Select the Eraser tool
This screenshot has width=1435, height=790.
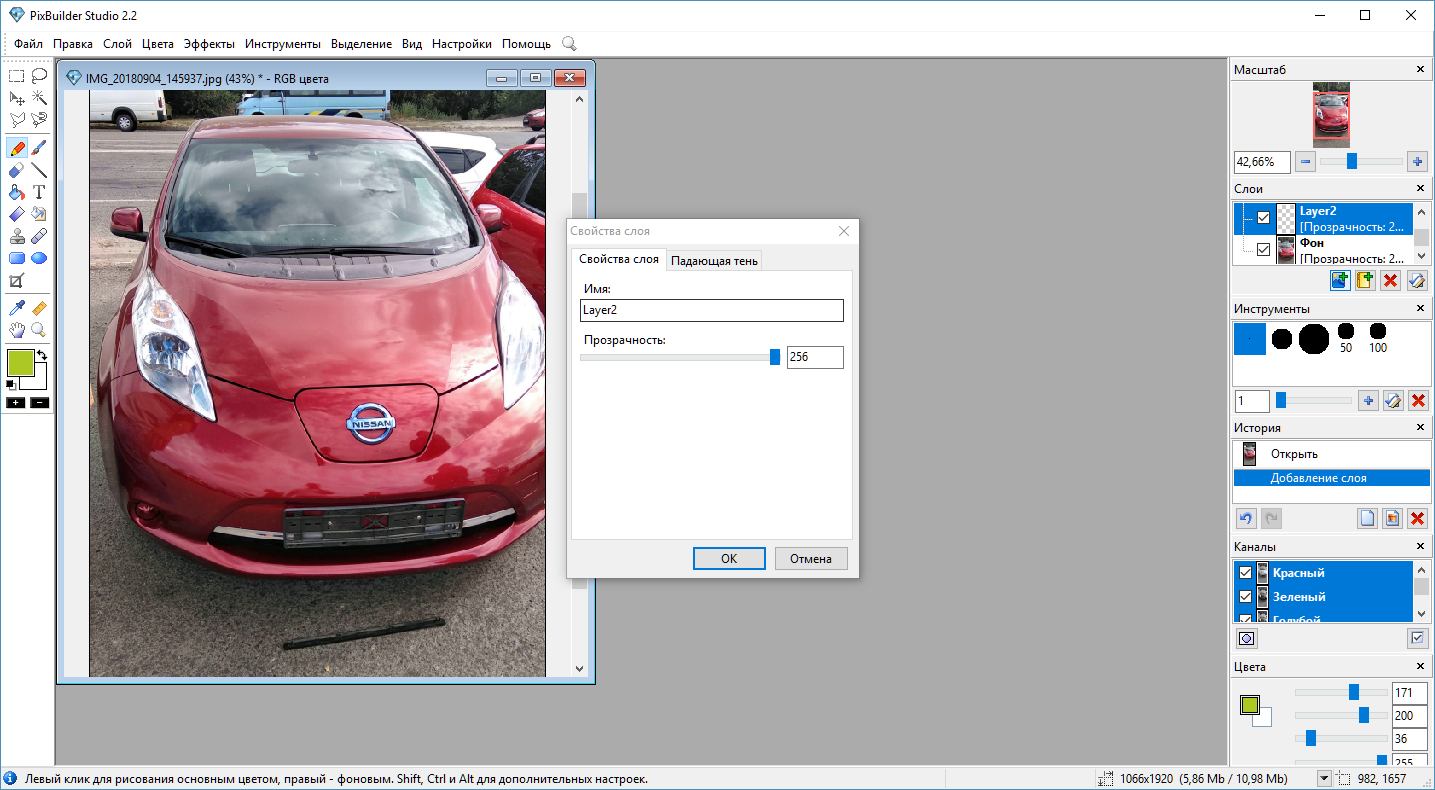tap(16, 170)
